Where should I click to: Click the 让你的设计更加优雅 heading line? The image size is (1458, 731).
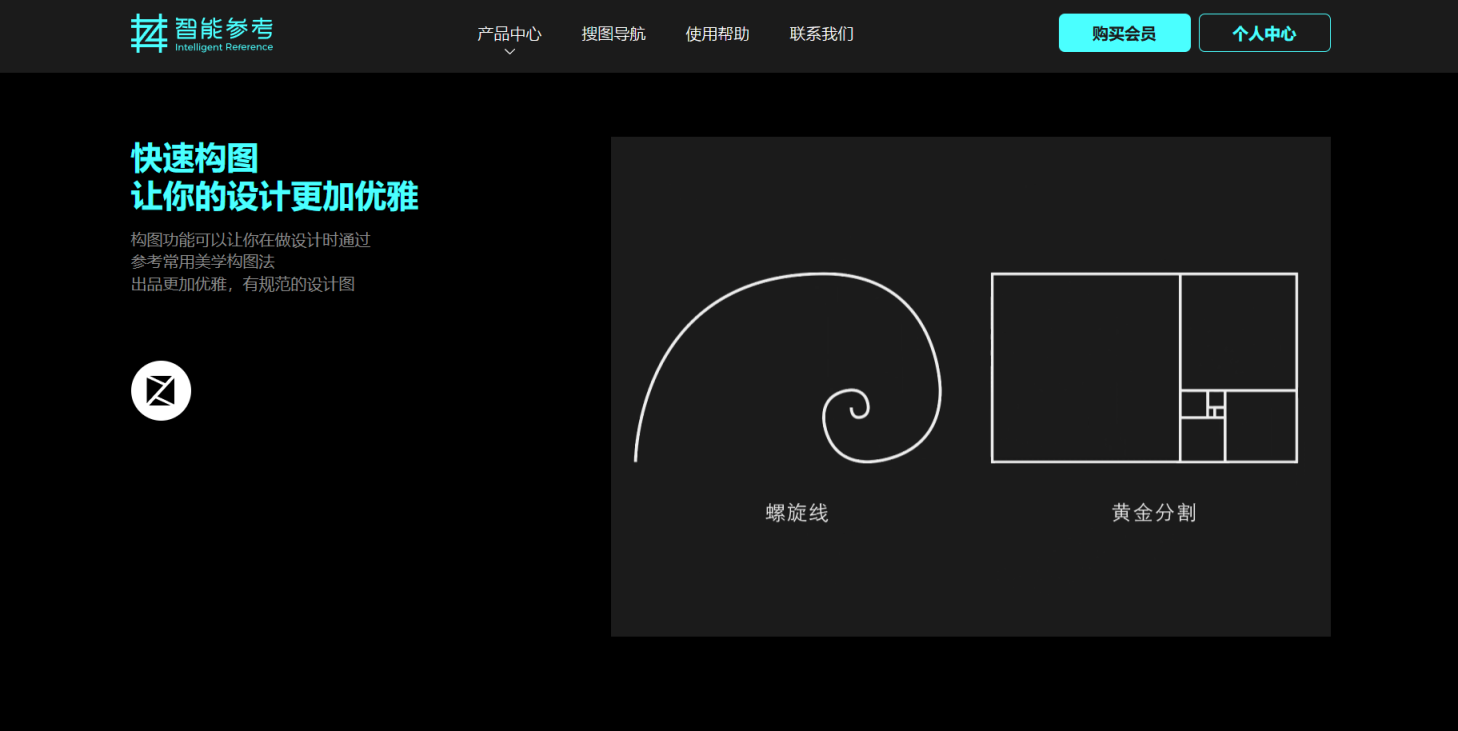point(274,197)
